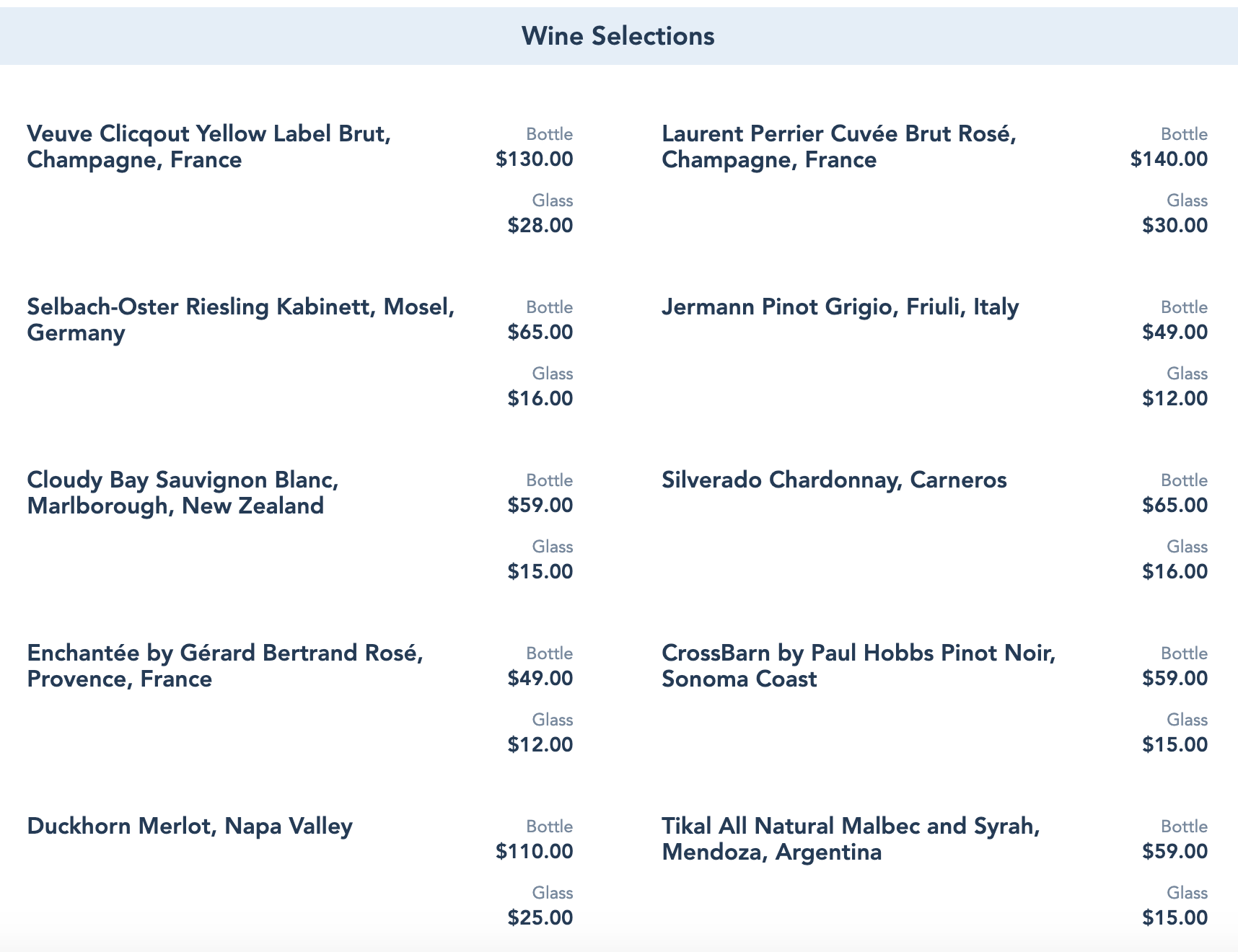Click Silverado Chardonnay $65.00 bottle price
The image size is (1238, 952).
coord(1175,506)
